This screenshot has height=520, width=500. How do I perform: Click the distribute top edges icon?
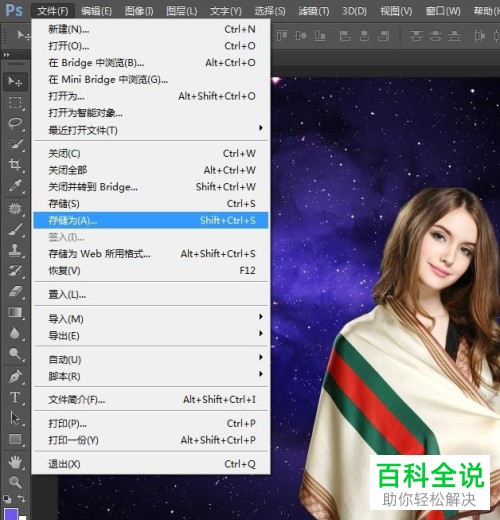pyautogui.click(x=416, y=35)
